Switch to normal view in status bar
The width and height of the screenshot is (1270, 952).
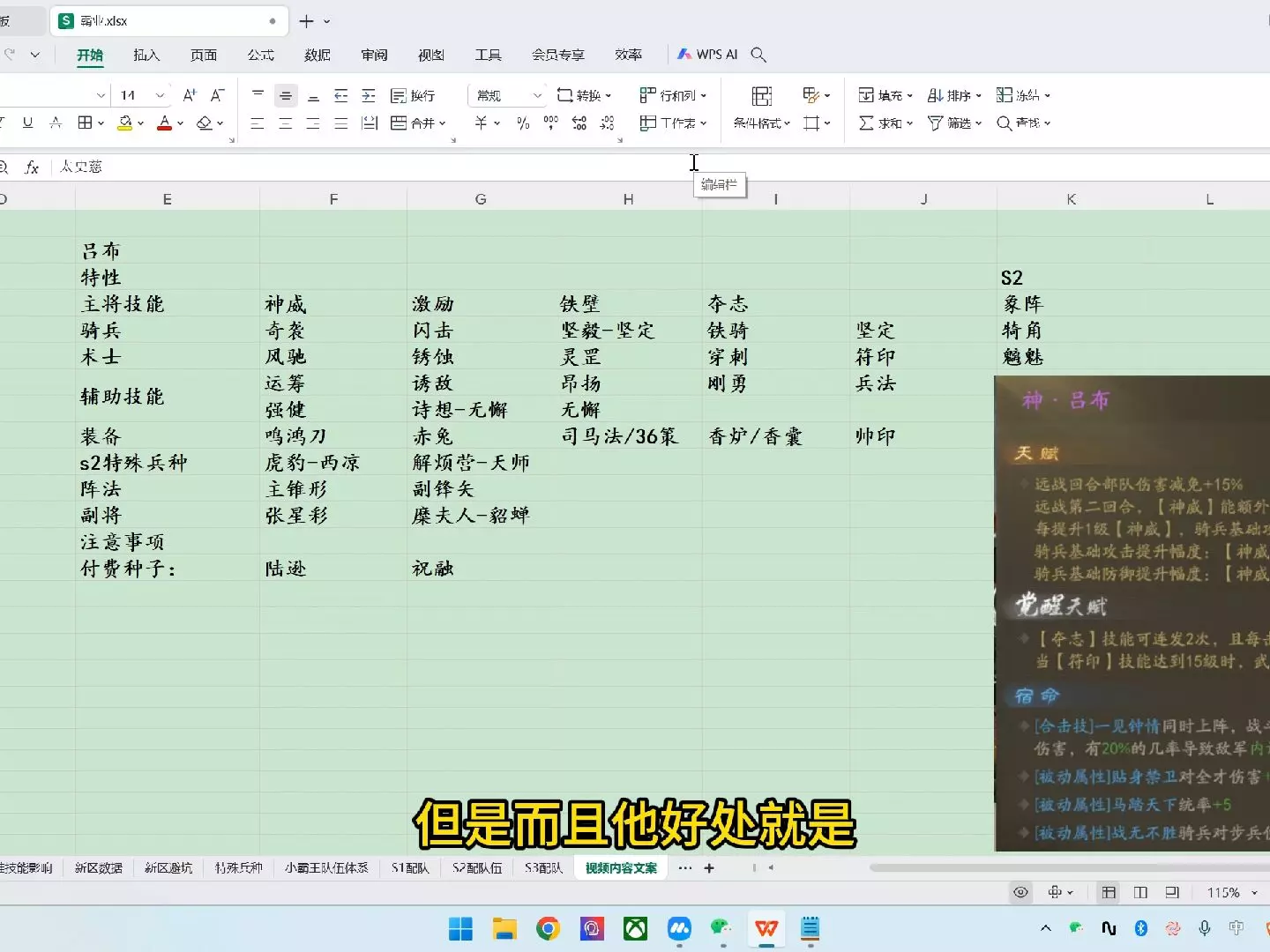click(1109, 893)
